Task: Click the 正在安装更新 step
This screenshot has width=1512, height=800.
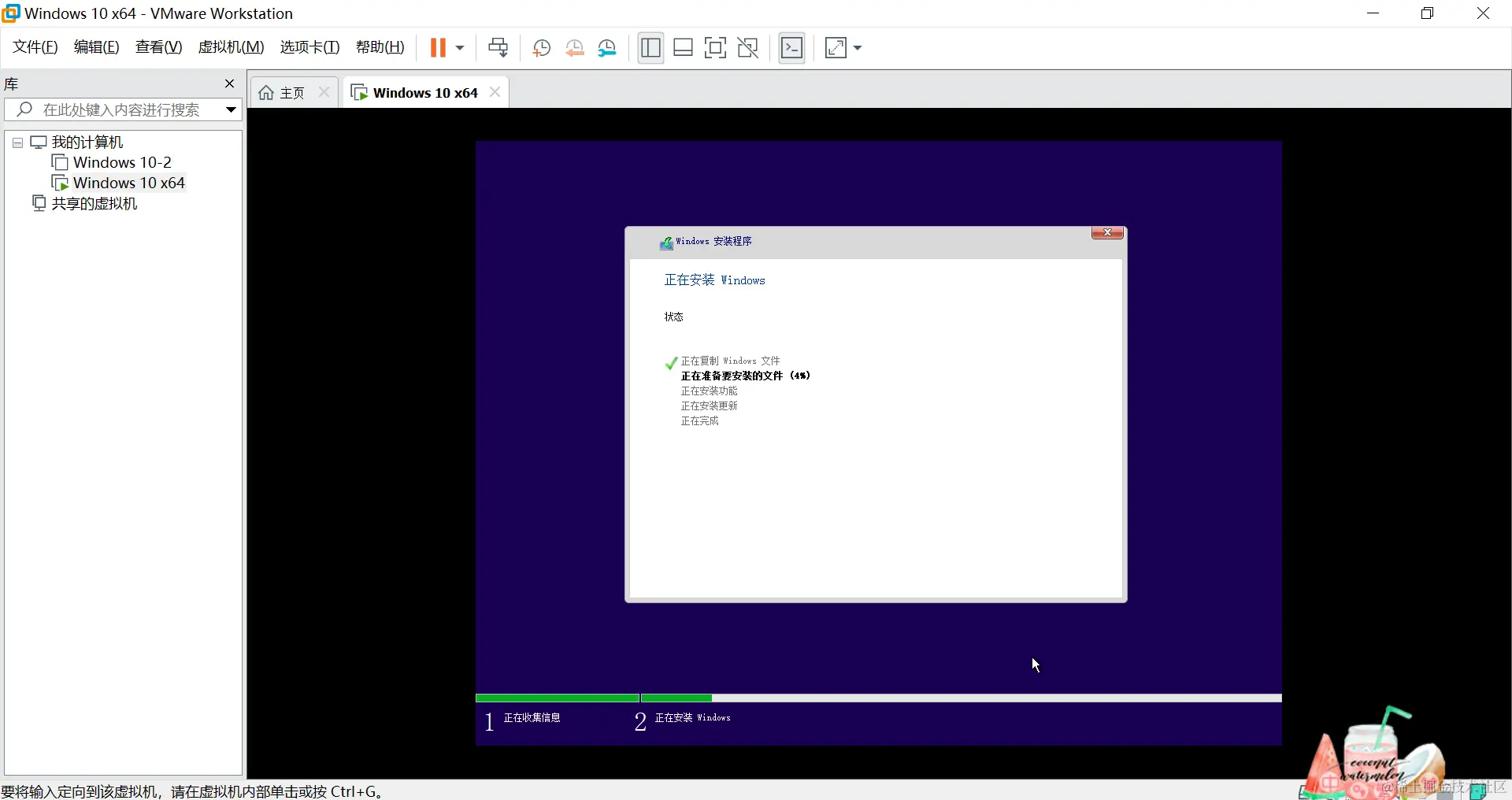Action: point(709,406)
